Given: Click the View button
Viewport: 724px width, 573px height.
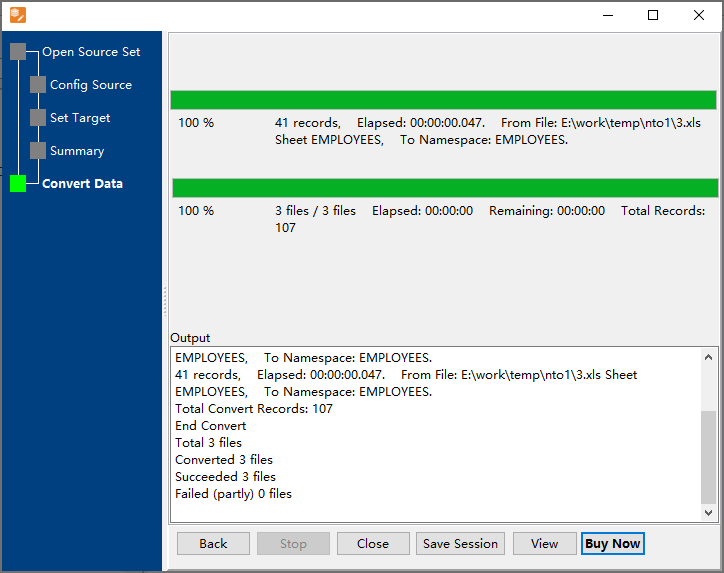Looking at the screenshot, I should (545, 544).
